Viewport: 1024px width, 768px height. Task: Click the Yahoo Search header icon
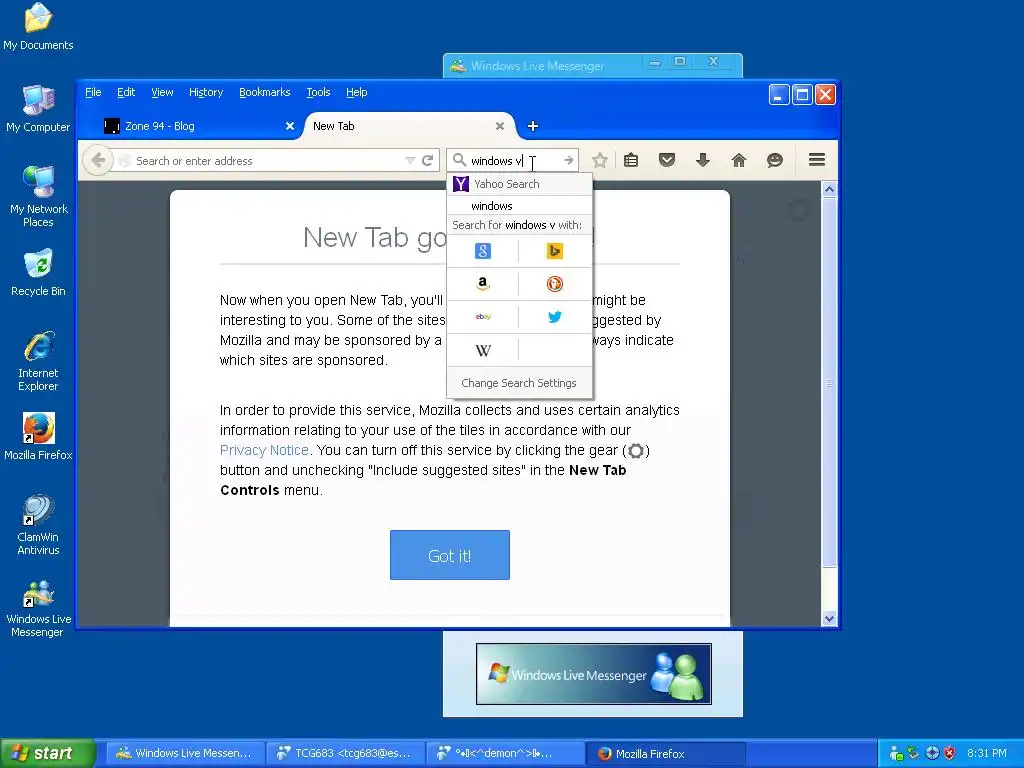[461, 184]
